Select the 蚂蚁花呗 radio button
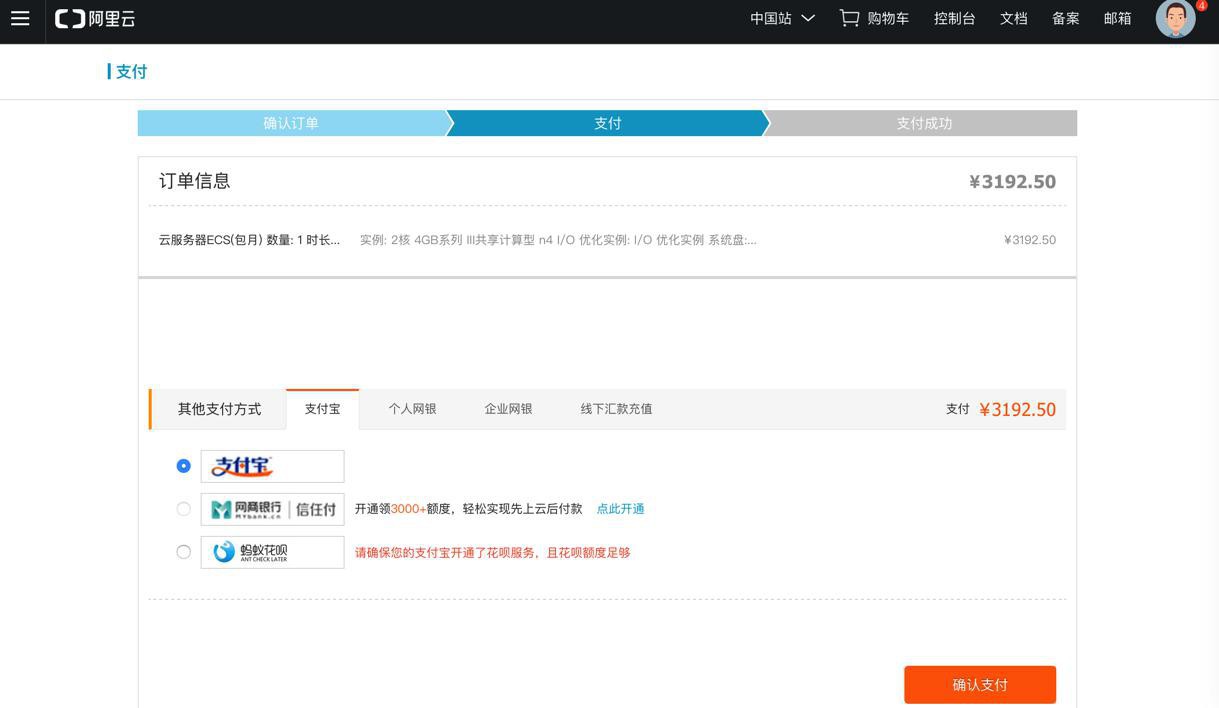 (x=183, y=552)
